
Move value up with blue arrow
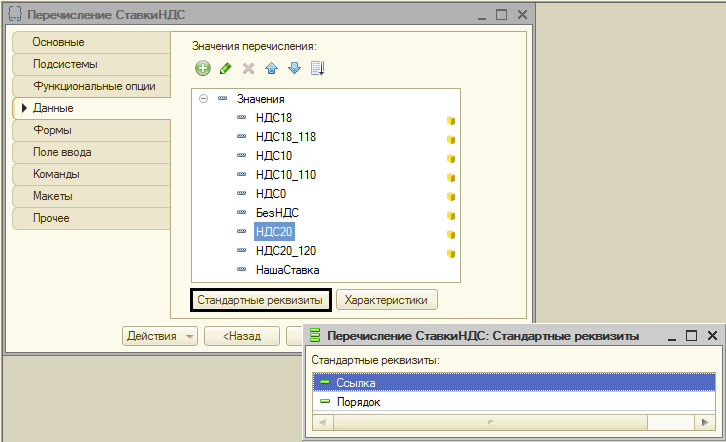click(x=272, y=69)
